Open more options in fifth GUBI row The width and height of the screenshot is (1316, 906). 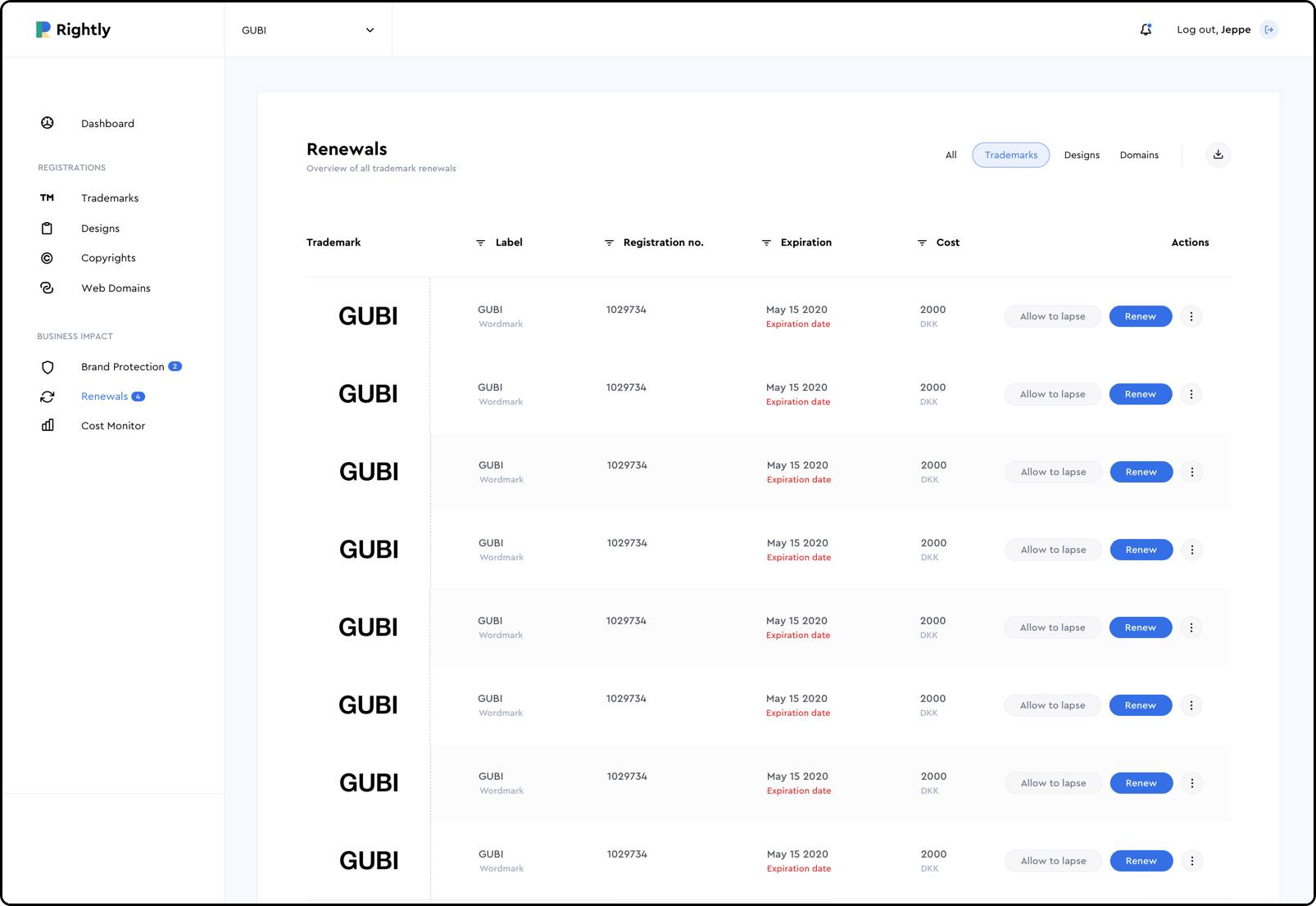1191,627
